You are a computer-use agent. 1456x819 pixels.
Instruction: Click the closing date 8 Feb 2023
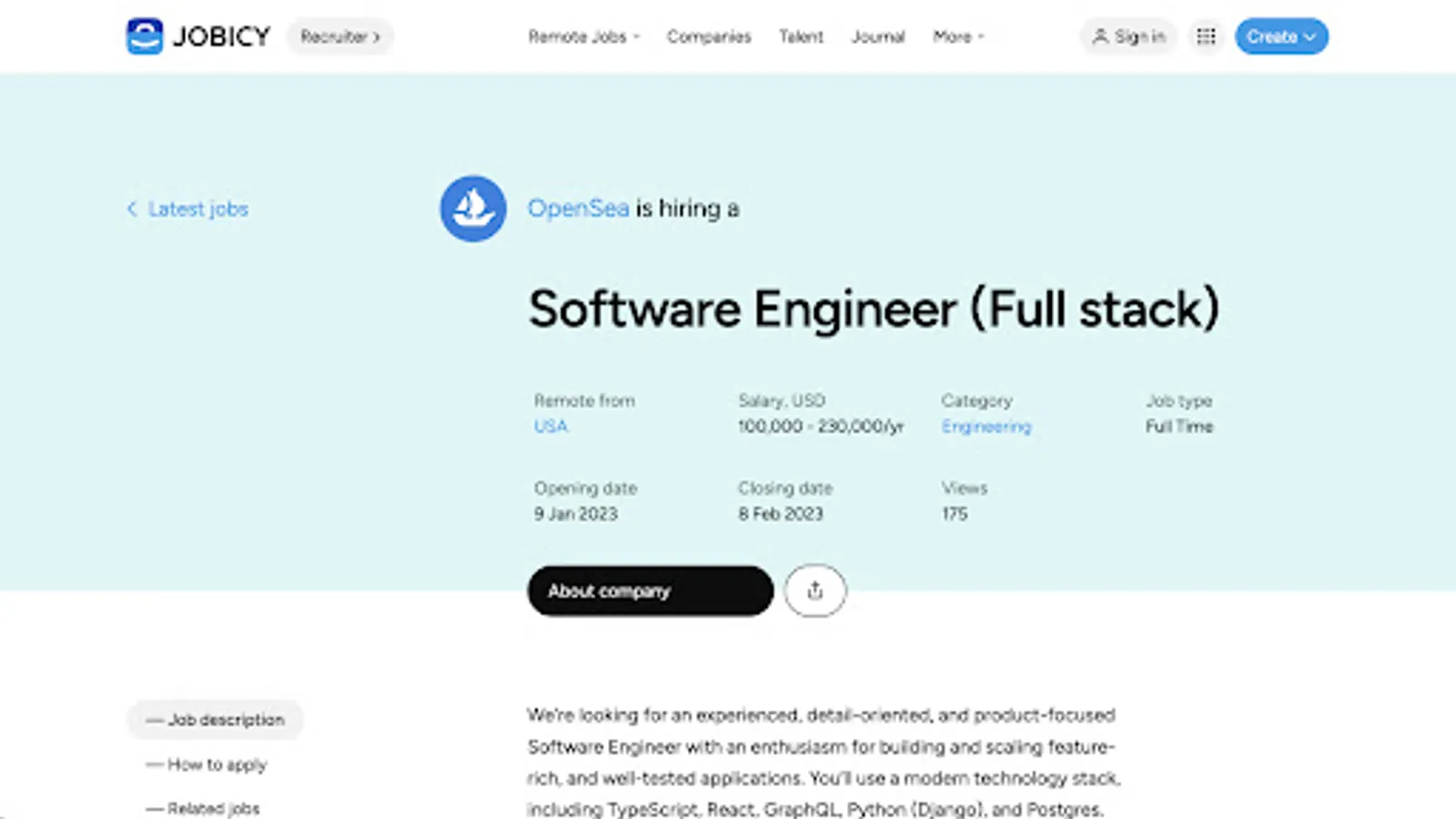coord(781,513)
